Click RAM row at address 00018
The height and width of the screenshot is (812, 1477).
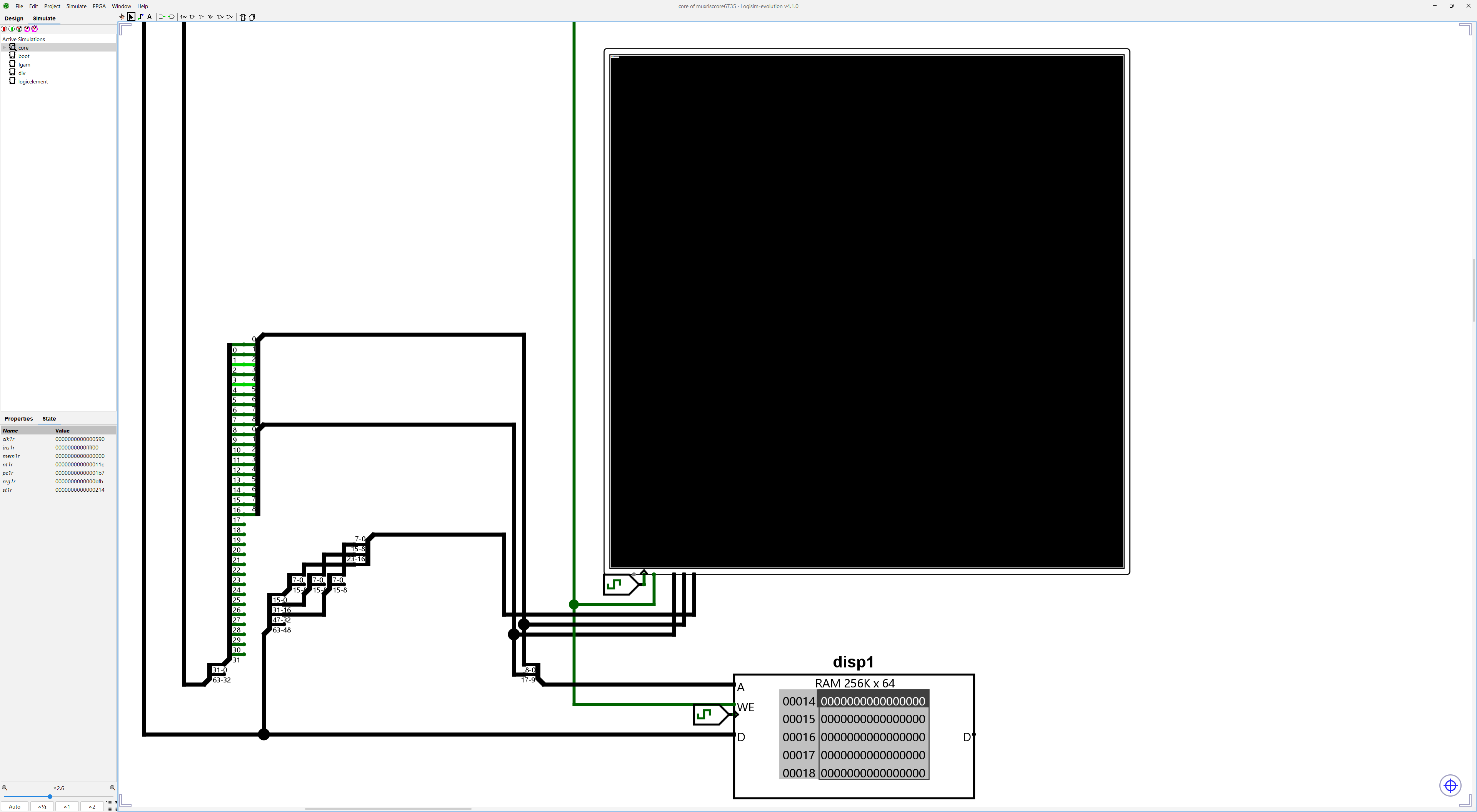[x=854, y=773]
